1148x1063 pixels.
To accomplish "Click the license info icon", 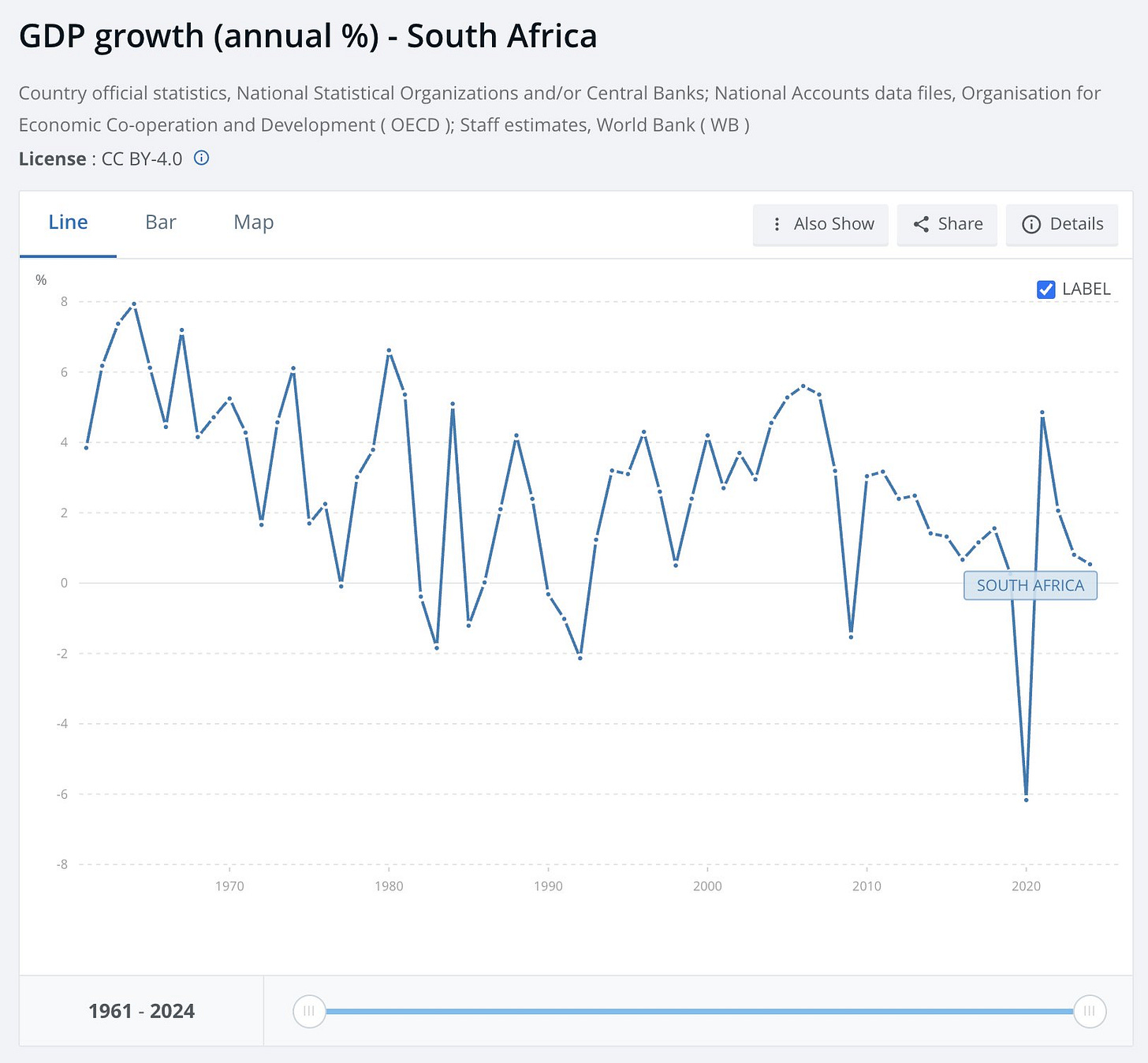I will click(202, 158).
